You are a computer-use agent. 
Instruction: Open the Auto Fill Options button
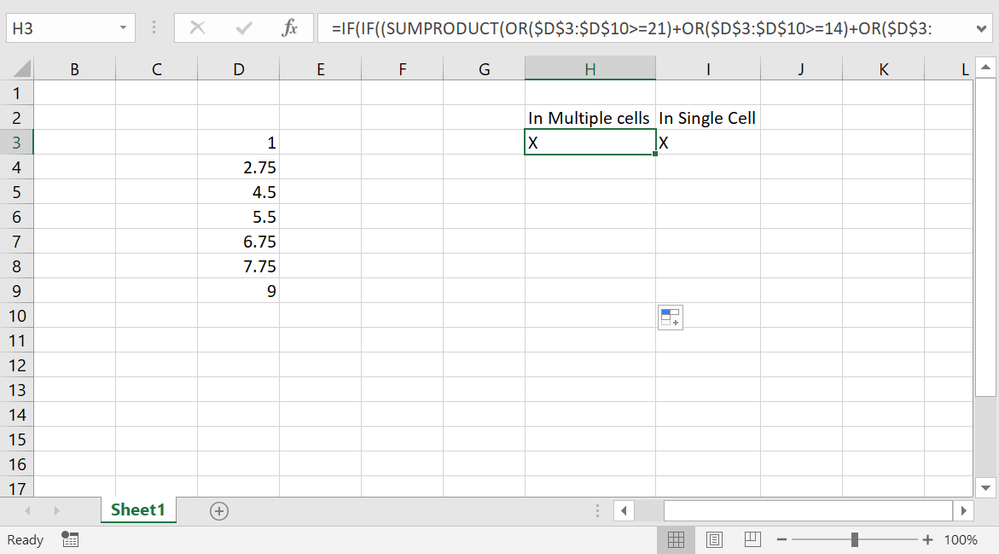[x=670, y=317]
